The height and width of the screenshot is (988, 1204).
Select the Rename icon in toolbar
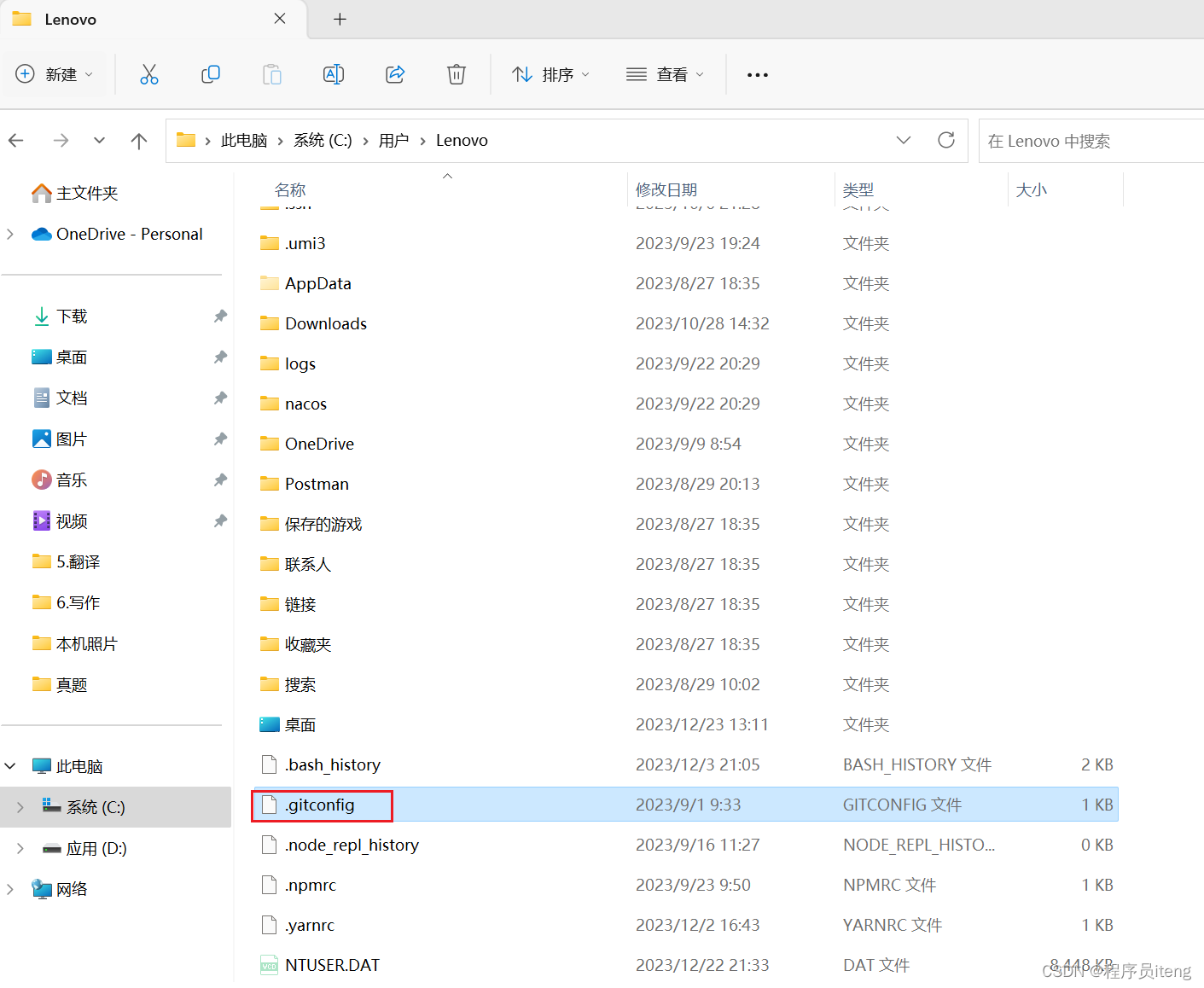pos(334,74)
